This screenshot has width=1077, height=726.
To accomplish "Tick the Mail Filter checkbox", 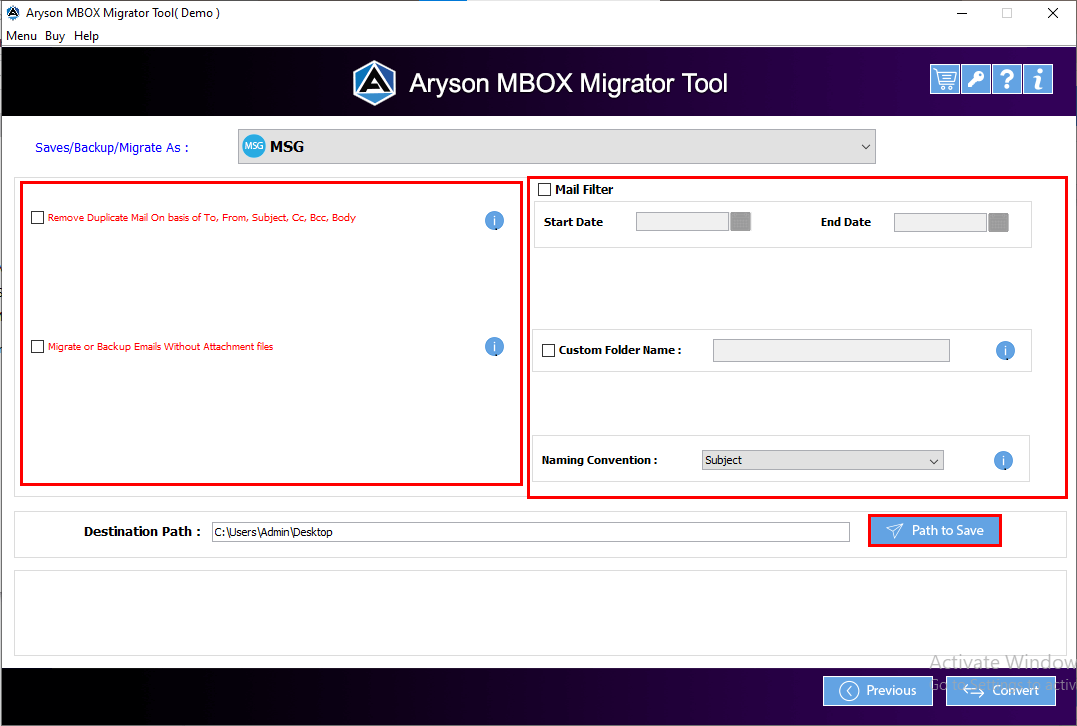I will point(545,190).
